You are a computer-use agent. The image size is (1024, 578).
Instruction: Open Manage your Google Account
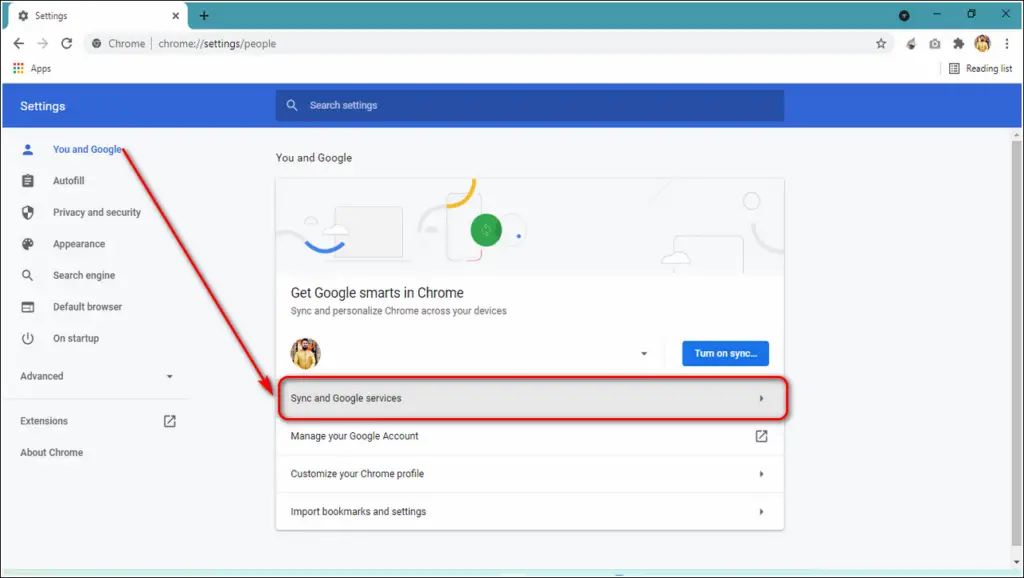(x=530, y=436)
